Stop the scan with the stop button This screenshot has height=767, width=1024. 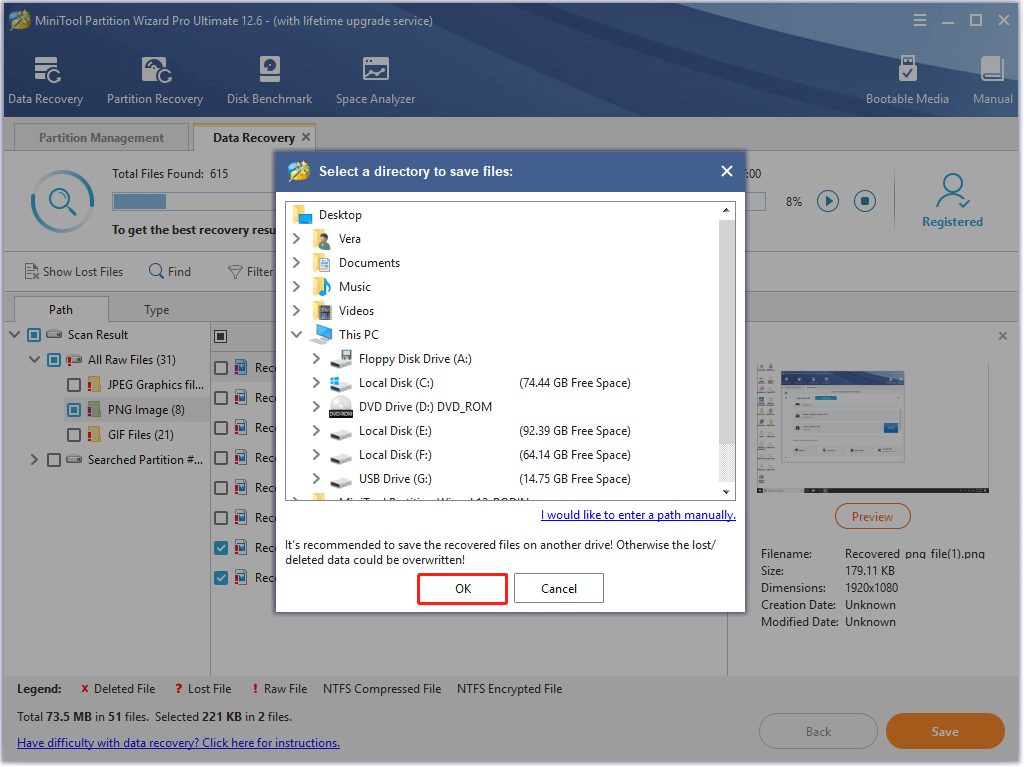[x=865, y=201]
